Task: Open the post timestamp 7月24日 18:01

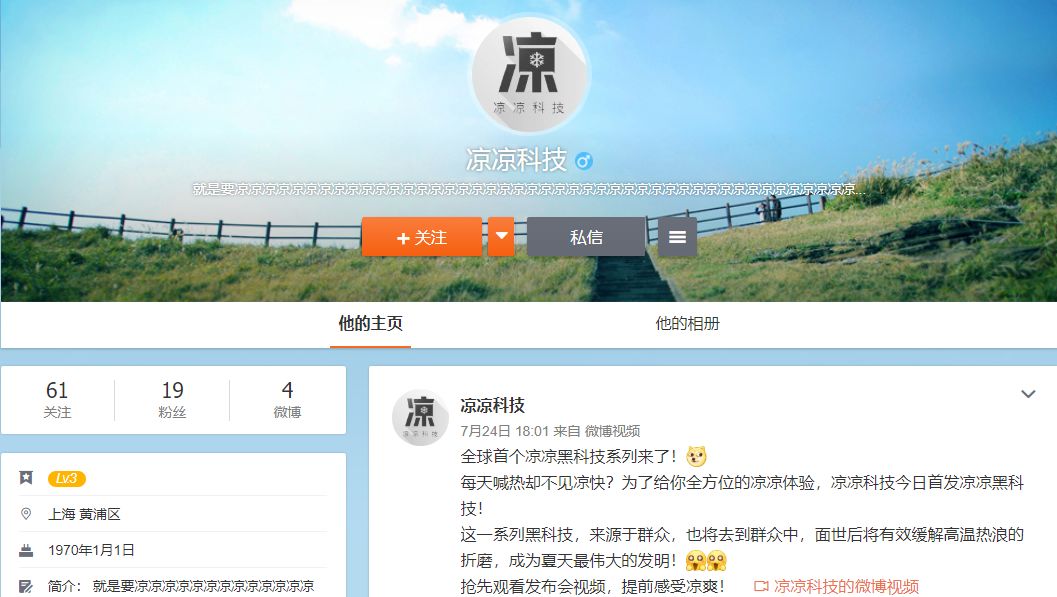Action: tap(505, 431)
